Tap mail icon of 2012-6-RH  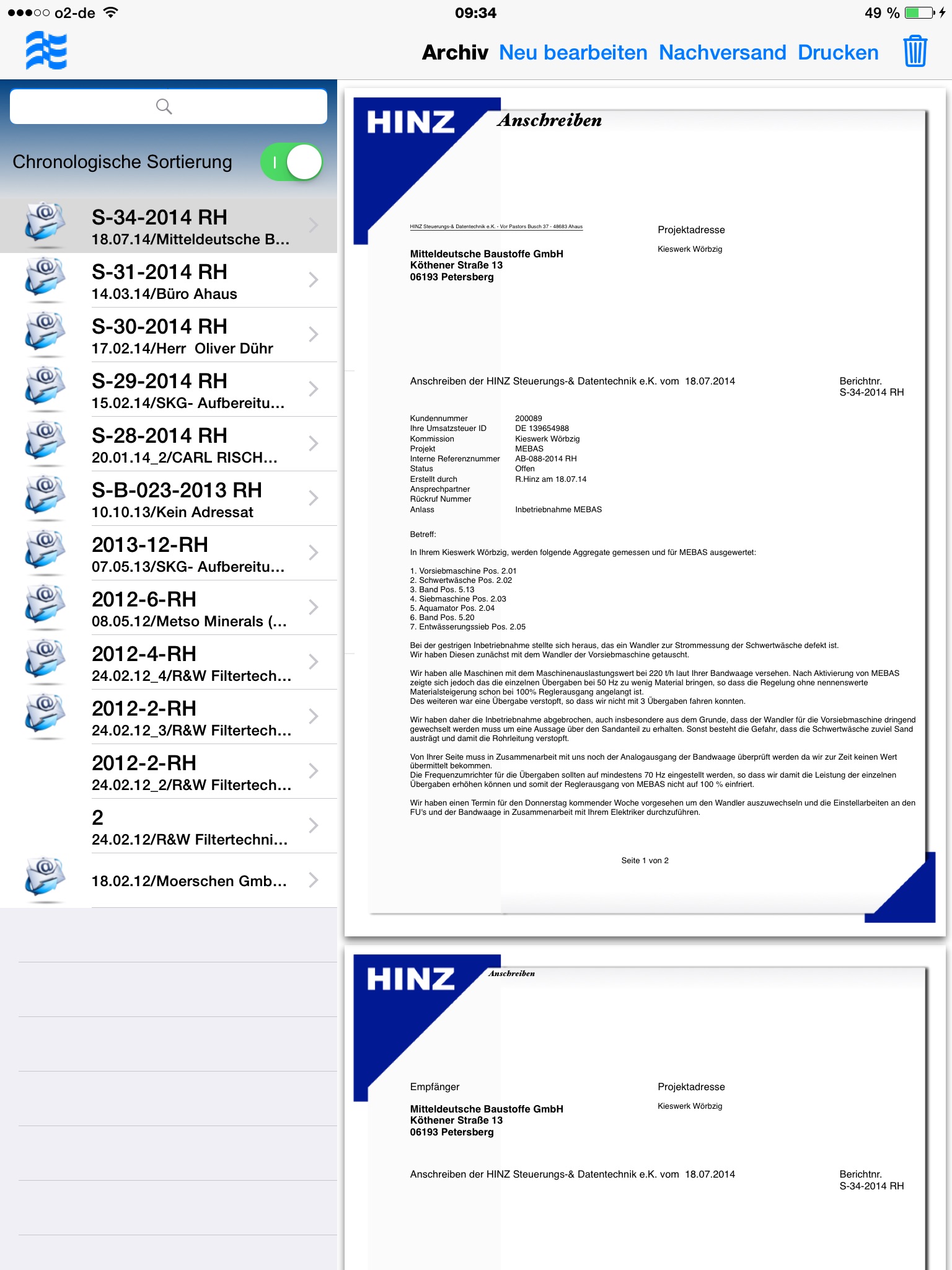pyautogui.click(x=45, y=606)
